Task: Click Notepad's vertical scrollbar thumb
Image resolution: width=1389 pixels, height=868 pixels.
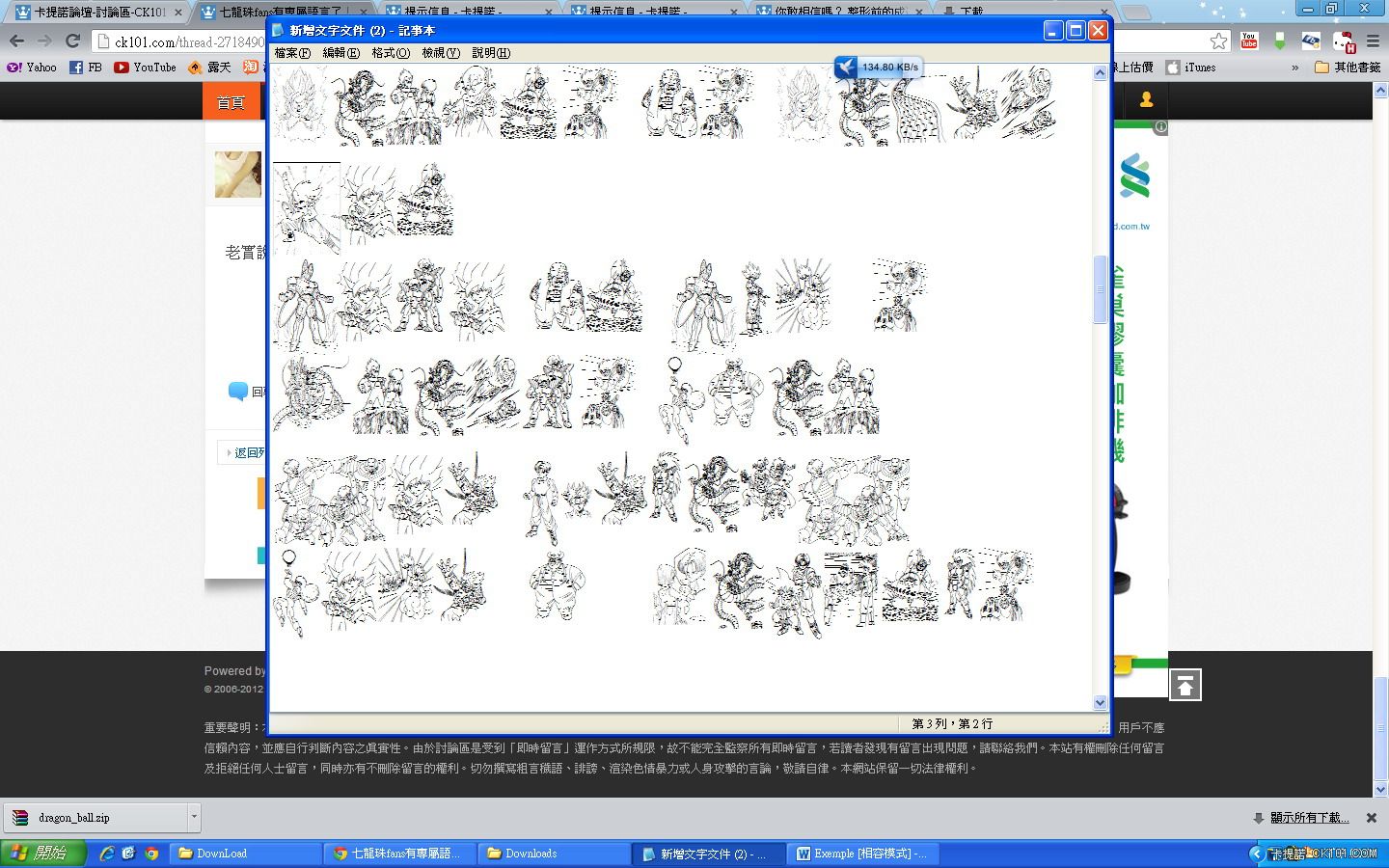Action: click(x=1101, y=289)
